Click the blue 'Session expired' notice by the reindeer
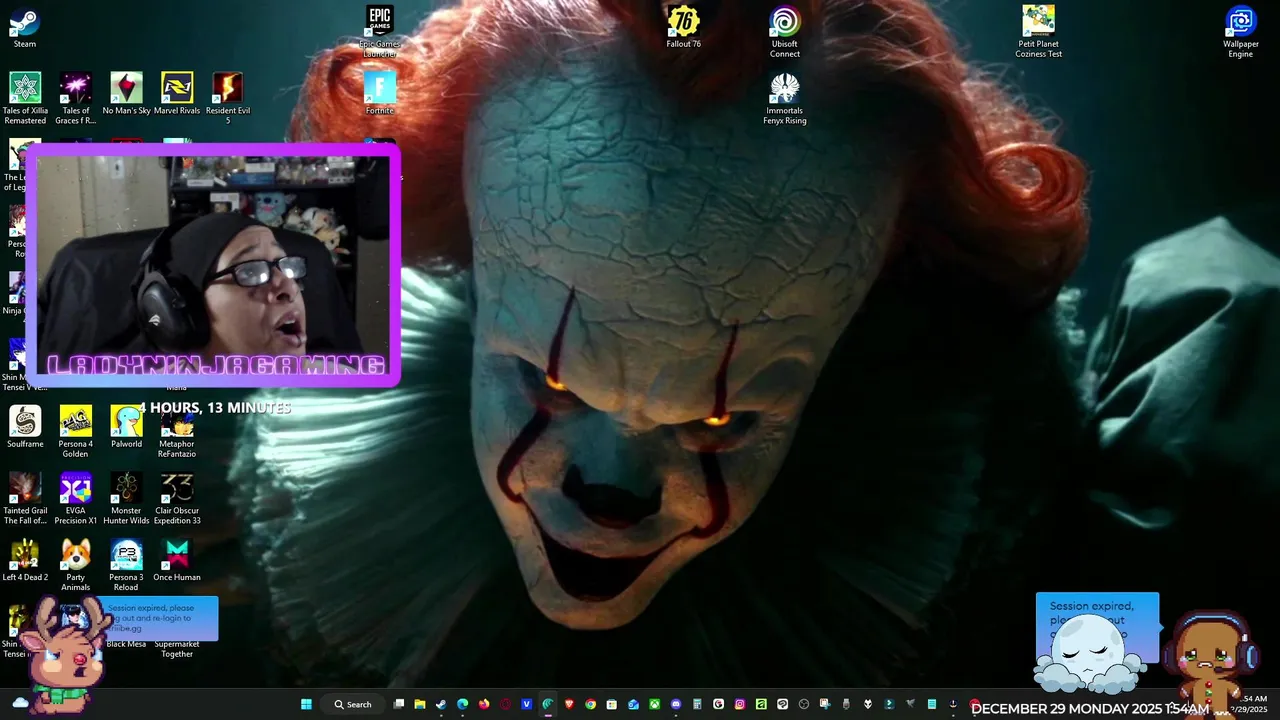 (x=158, y=618)
